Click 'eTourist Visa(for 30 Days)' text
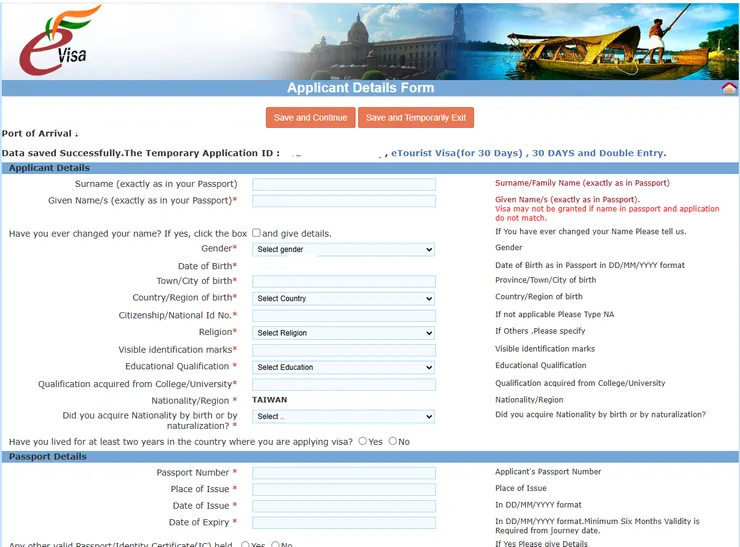The image size is (740, 547). point(457,153)
